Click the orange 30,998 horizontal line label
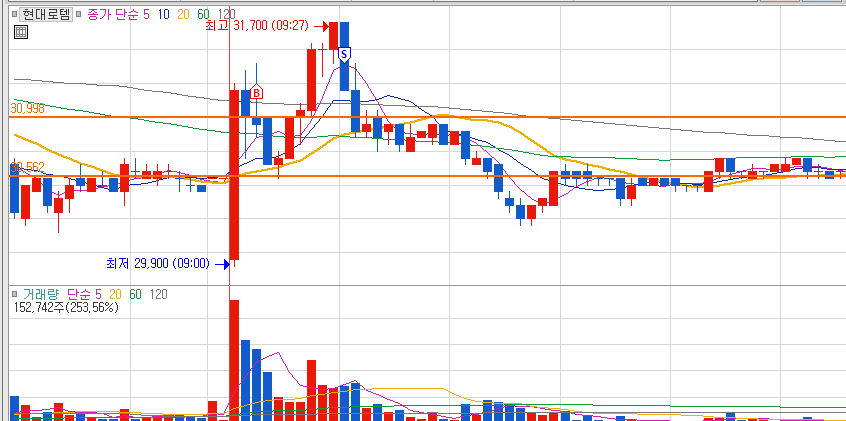The height and width of the screenshot is (421, 846). pyautogui.click(x=28, y=109)
